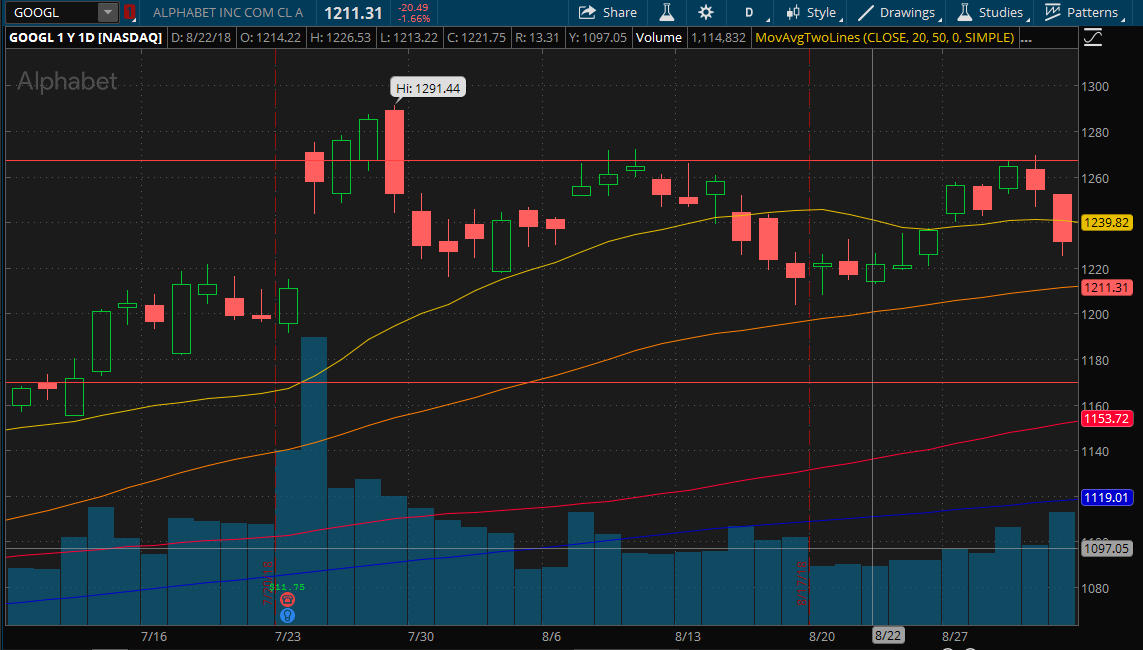Click the blue 1119.01 moving average label
The width and height of the screenshot is (1143, 650).
(1107, 498)
